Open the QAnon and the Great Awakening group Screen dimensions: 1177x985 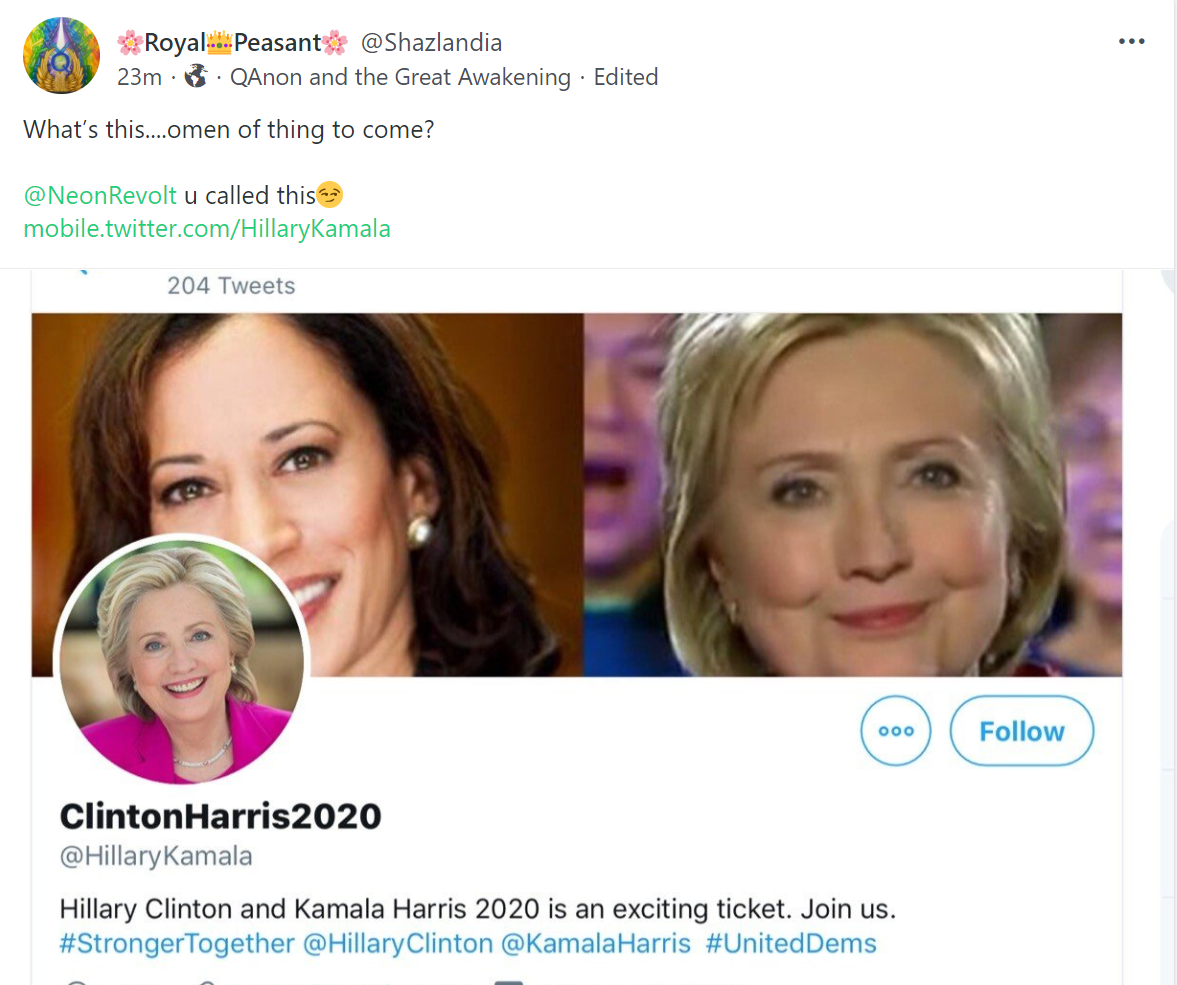coord(400,77)
